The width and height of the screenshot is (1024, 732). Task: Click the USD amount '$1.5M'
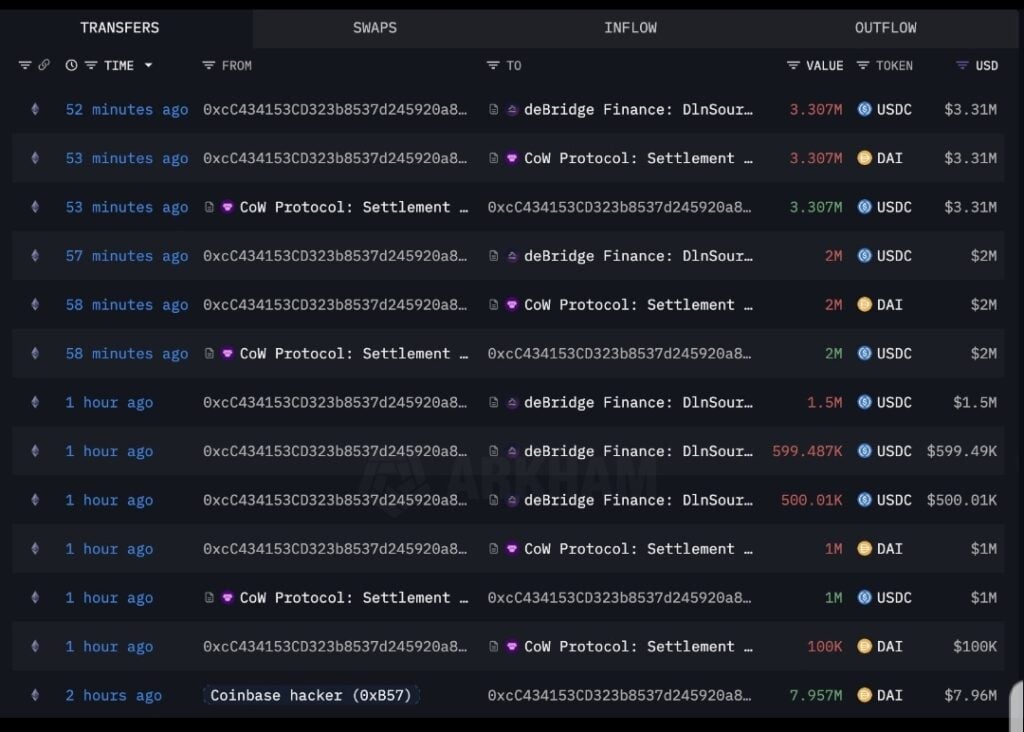click(x=975, y=402)
